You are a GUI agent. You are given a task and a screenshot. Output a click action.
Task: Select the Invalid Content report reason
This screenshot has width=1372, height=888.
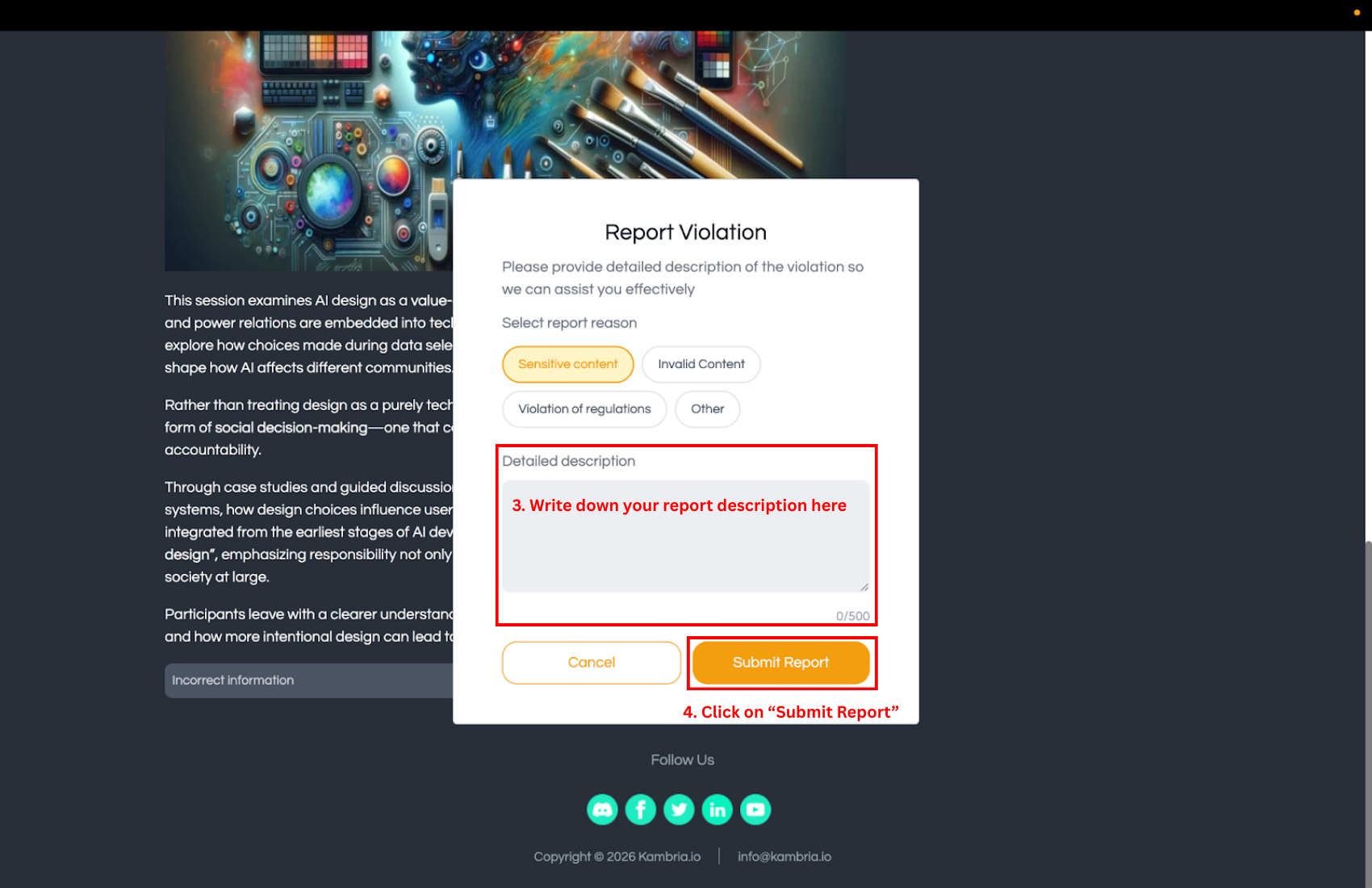click(701, 364)
